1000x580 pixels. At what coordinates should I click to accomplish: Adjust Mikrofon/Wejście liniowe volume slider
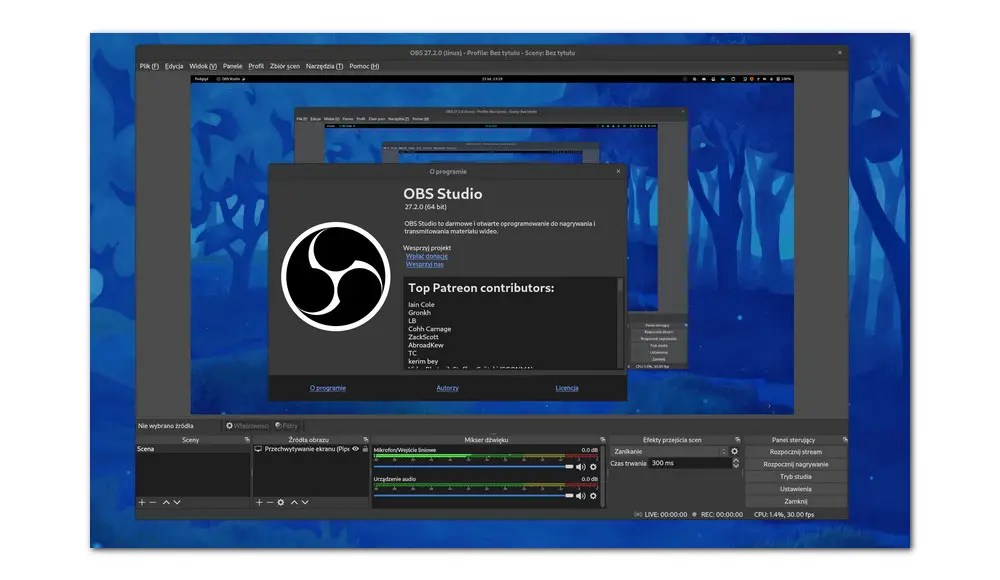pos(473,467)
